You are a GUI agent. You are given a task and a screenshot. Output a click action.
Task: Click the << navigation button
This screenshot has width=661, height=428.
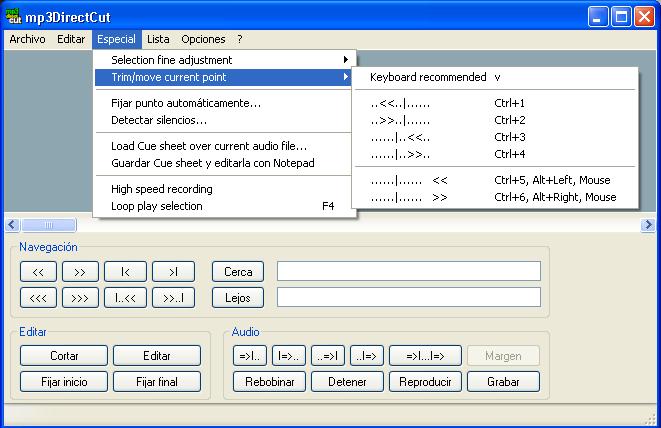click(x=38, y=272)
